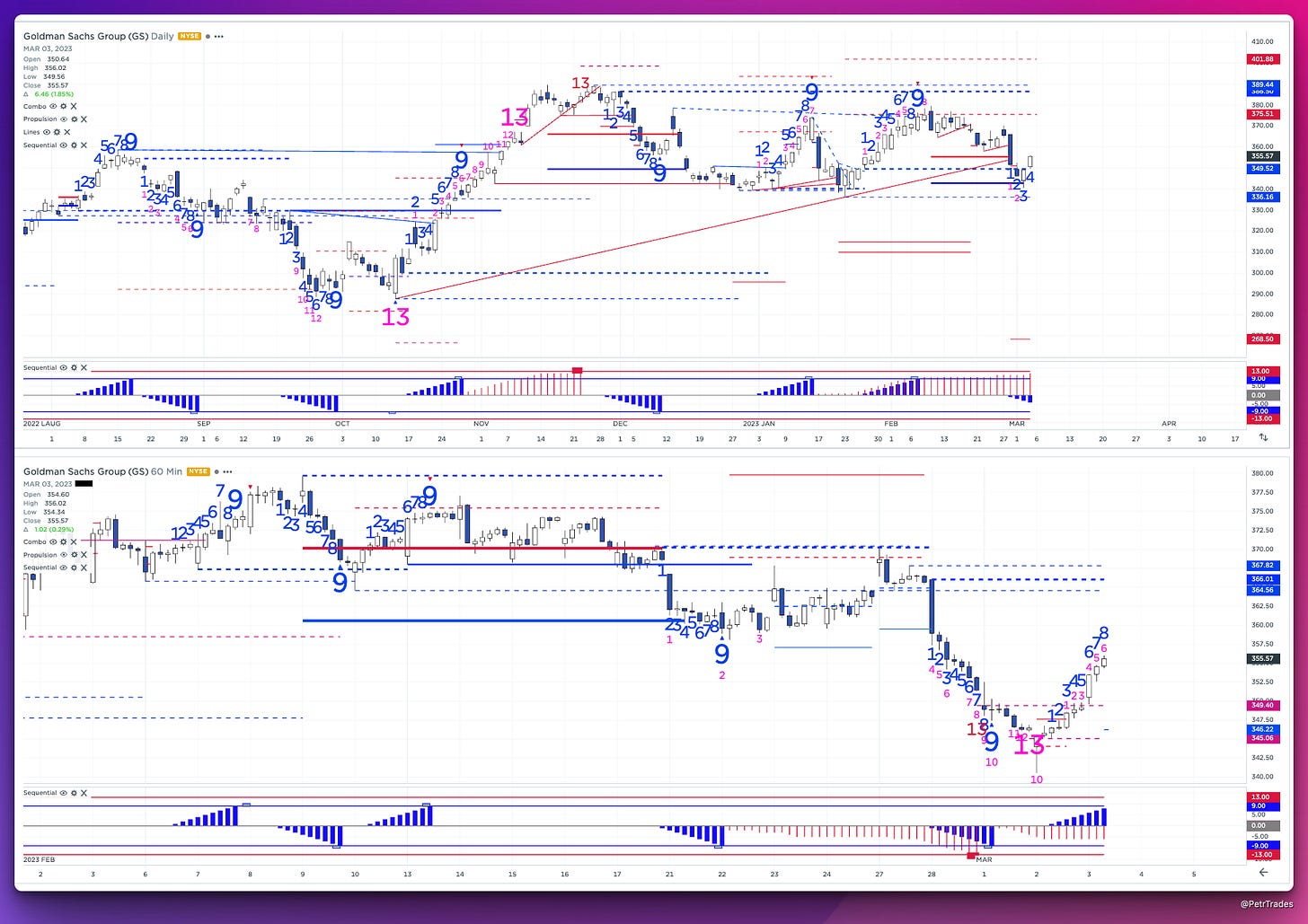This screenshot has width=1308, height=924.
Task: Click 60 Min Low value 354.34
Action: [x=54, y=512]
